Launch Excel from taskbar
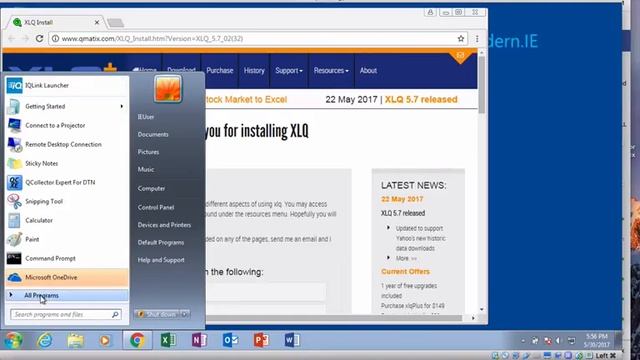The width and height of the screenshot is (640, 360). tap(168, 340)
